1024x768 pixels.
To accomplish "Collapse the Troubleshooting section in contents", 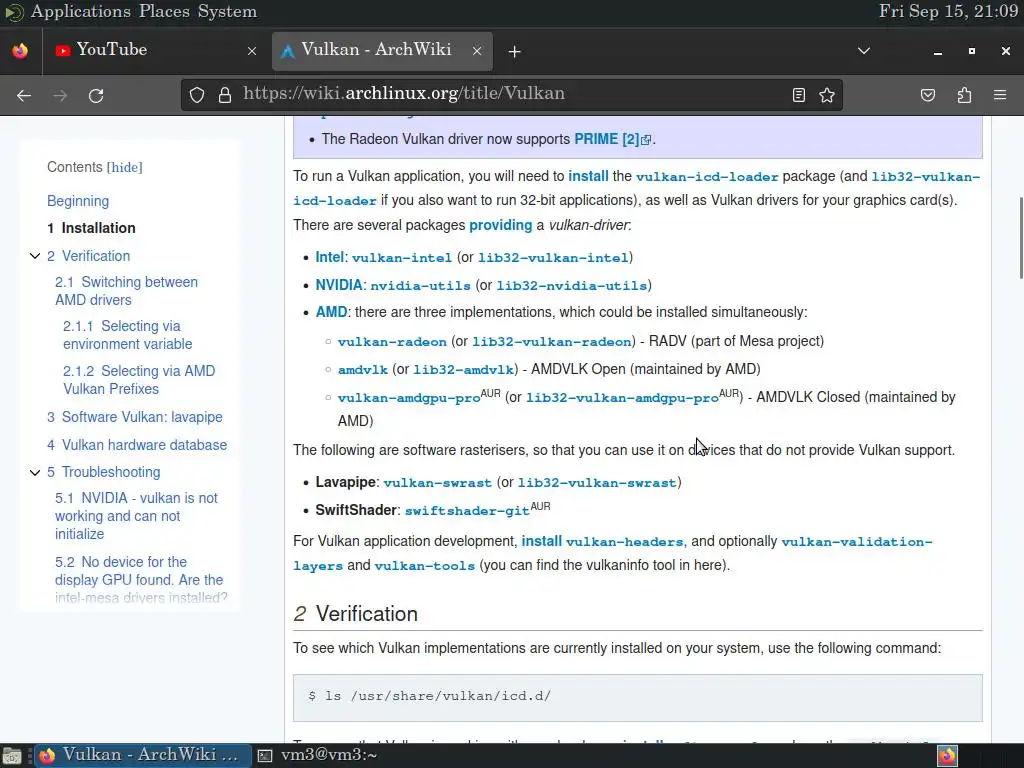I will 35,472.
